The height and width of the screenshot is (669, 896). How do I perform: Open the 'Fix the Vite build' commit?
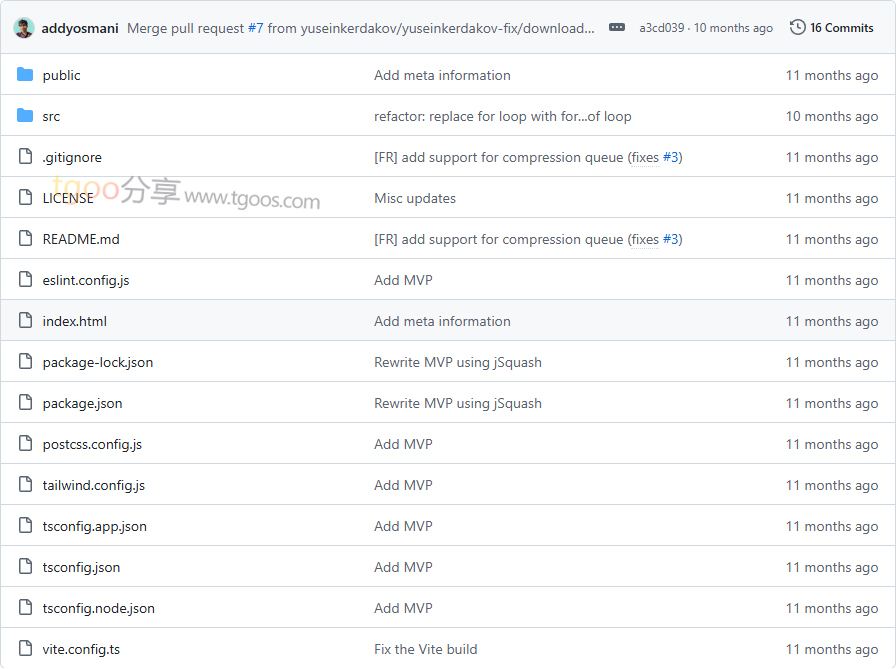tap(426, 649)
